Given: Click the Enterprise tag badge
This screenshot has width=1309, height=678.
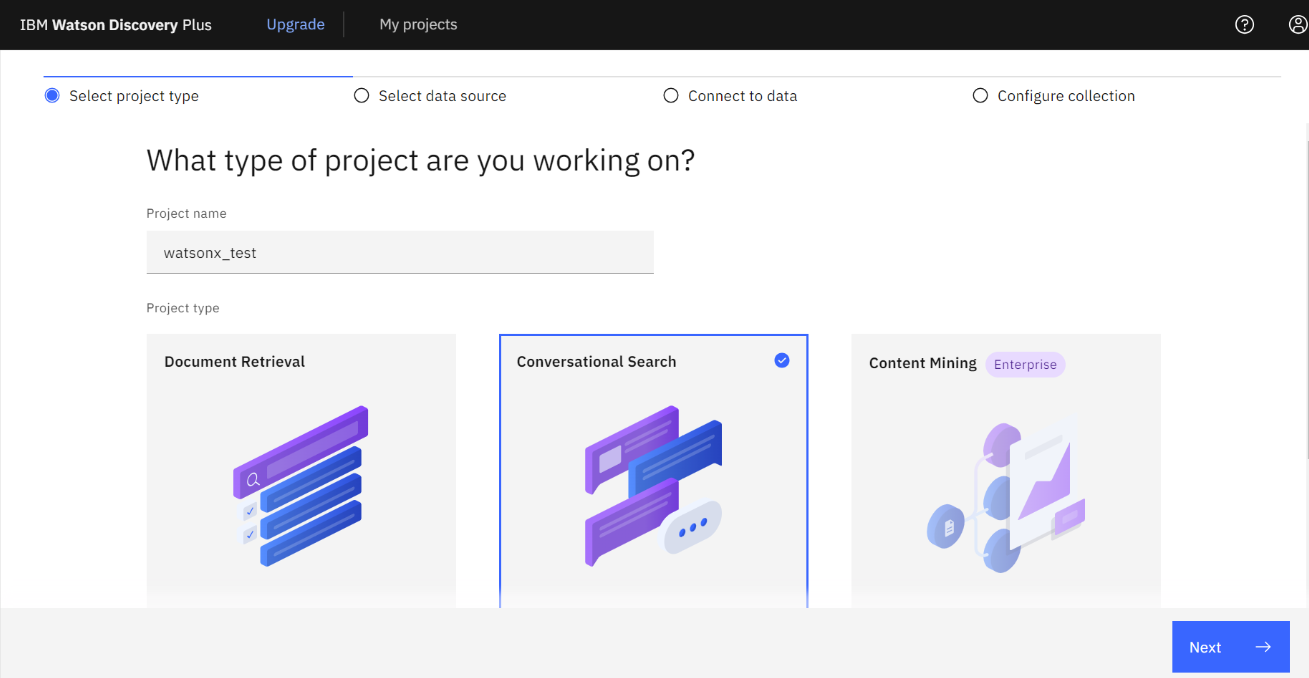Looking at the screenshot, I should point(1025,364).
